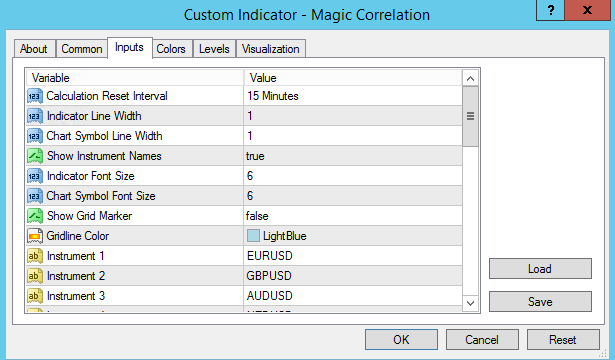Click the Cancel button
Image resolution: width=615 pixels, height=360 pixels.
pyautogui.click(x=482, y=339)
